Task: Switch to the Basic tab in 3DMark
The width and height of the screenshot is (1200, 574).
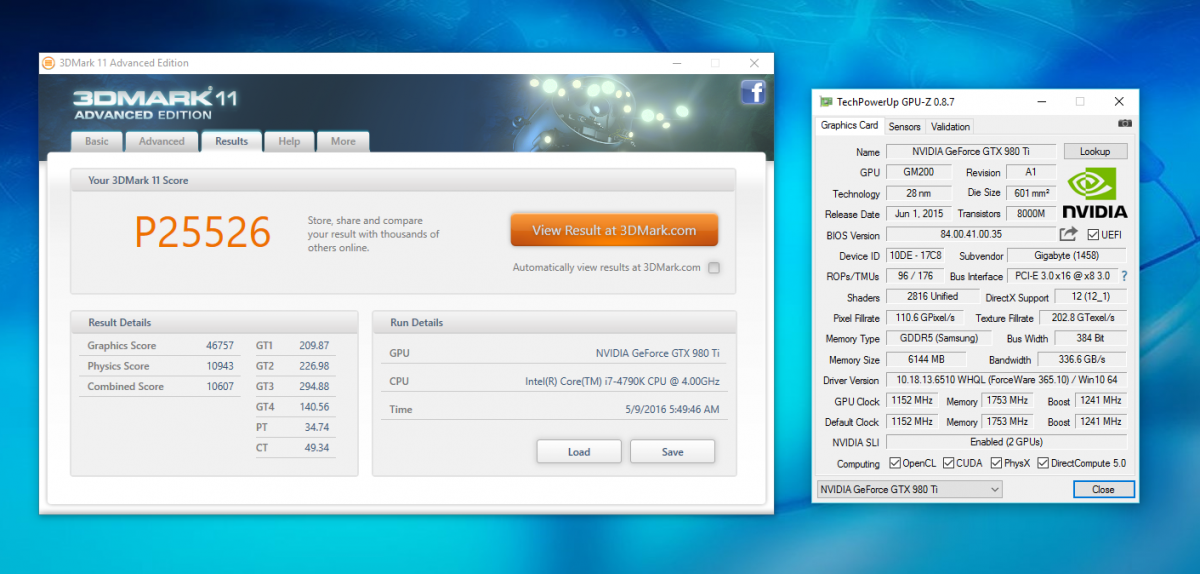Action: point(97,141)
